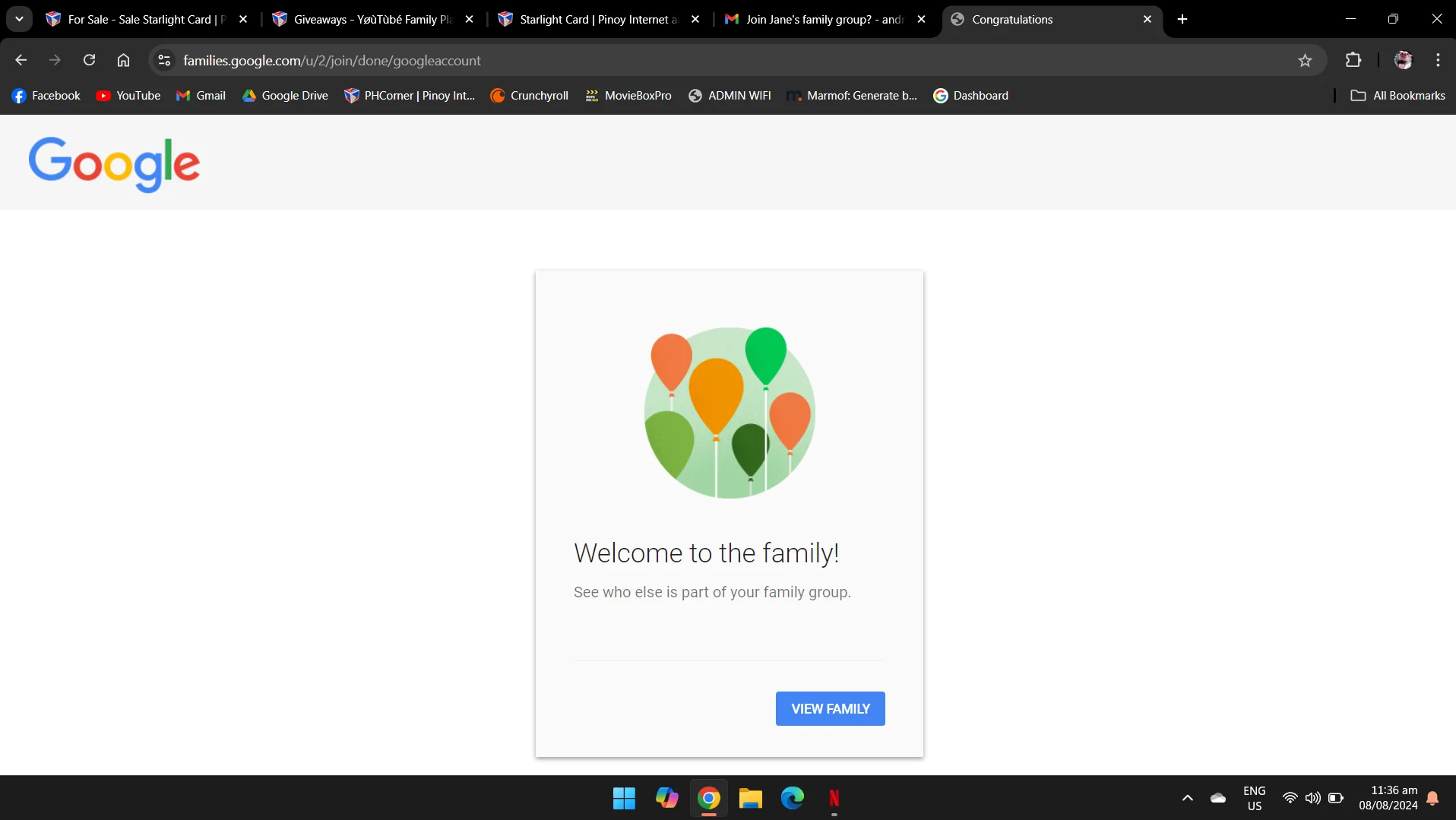
Task: Open the ADMIN WIFI bookmark
Action: [x=730, y=95]
